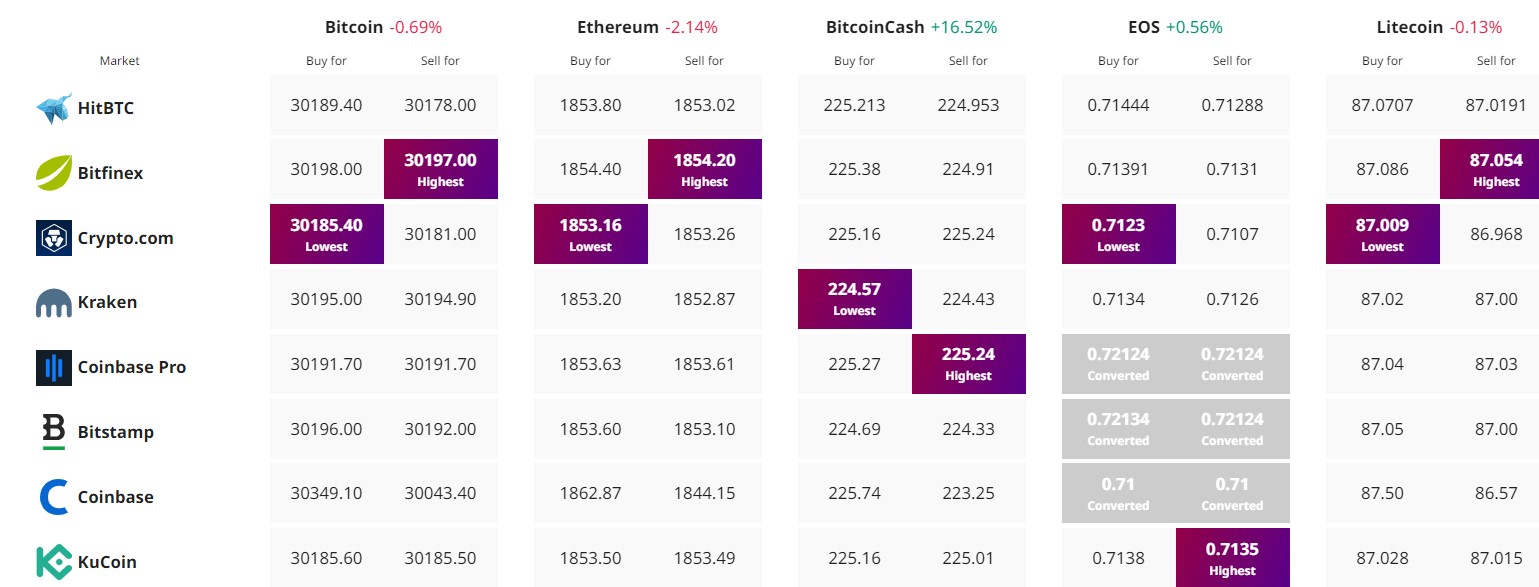Click the Coinbase Pro logo icon
Image resolution: width=1539 pixels, height=587 pixels.
[53, 368]
